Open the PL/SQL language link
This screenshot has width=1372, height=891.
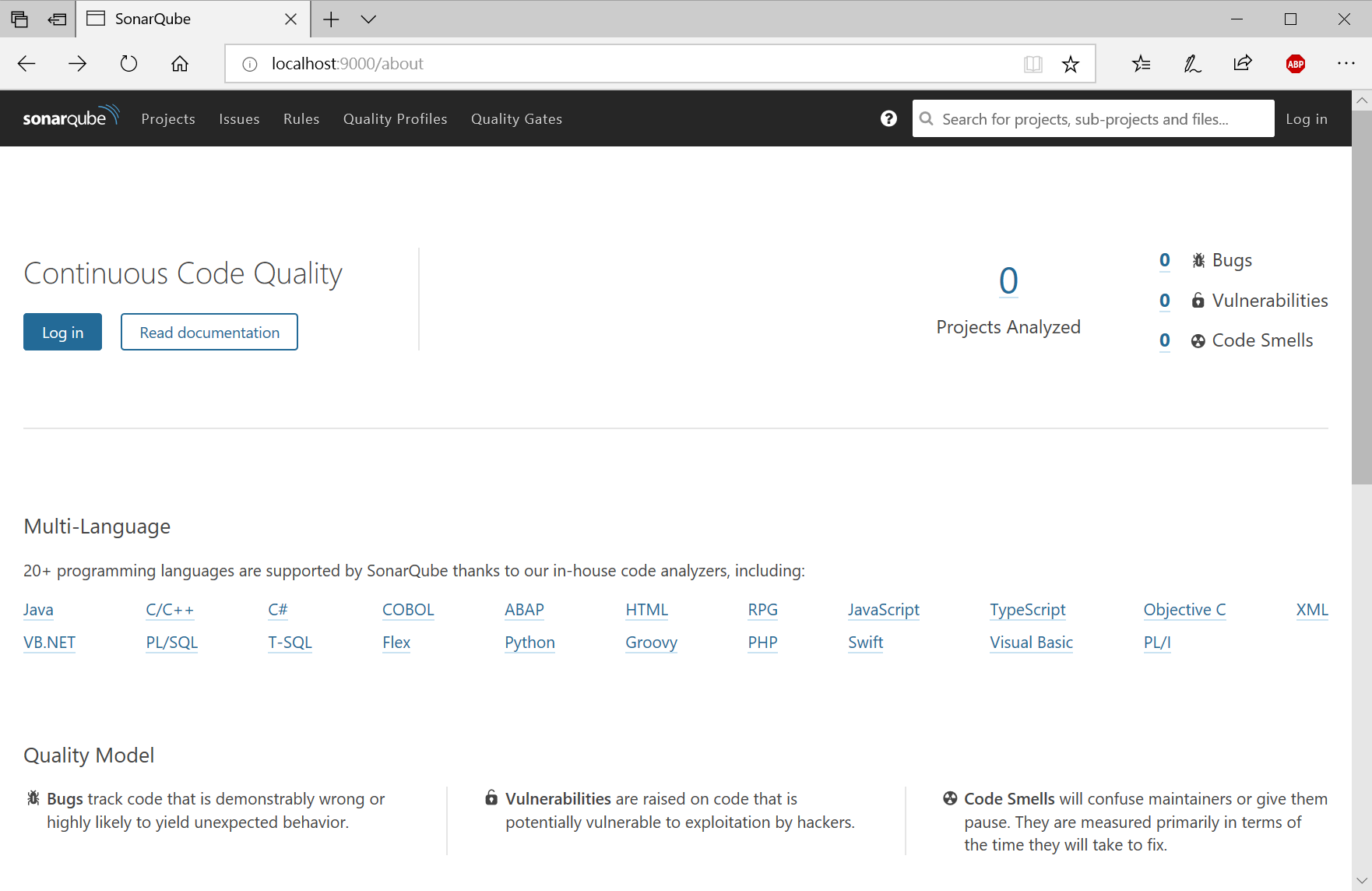[x=171, y=643]
